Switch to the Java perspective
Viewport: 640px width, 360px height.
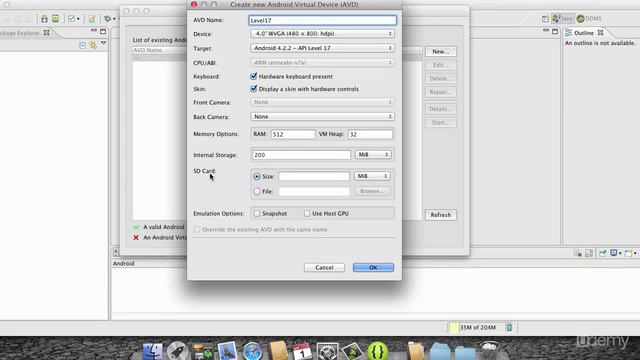click(562, 18)
